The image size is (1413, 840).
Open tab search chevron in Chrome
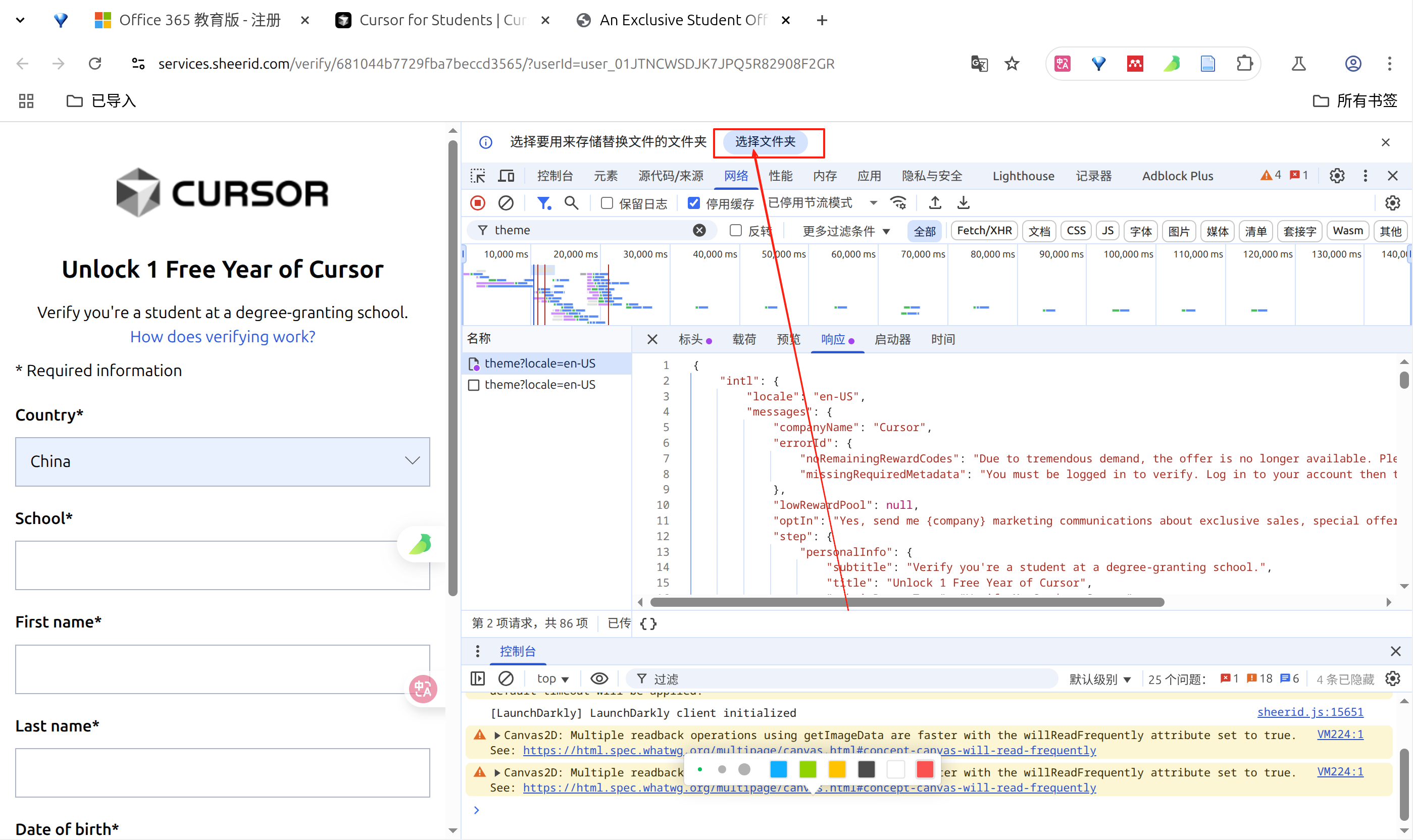point(20,20)
